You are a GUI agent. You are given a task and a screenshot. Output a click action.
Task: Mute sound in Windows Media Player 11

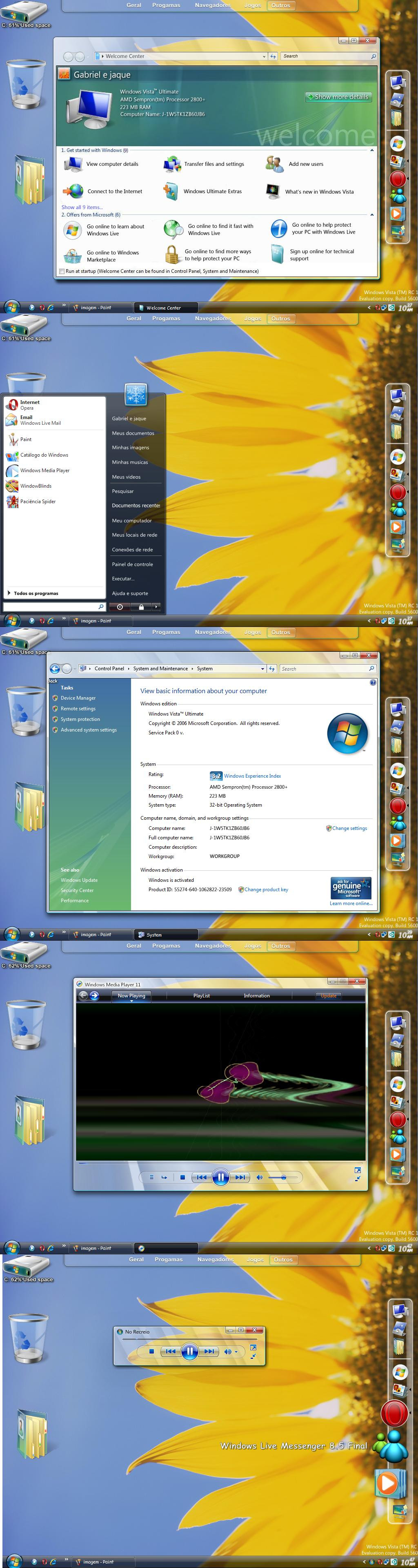(x=259, y=1177)
